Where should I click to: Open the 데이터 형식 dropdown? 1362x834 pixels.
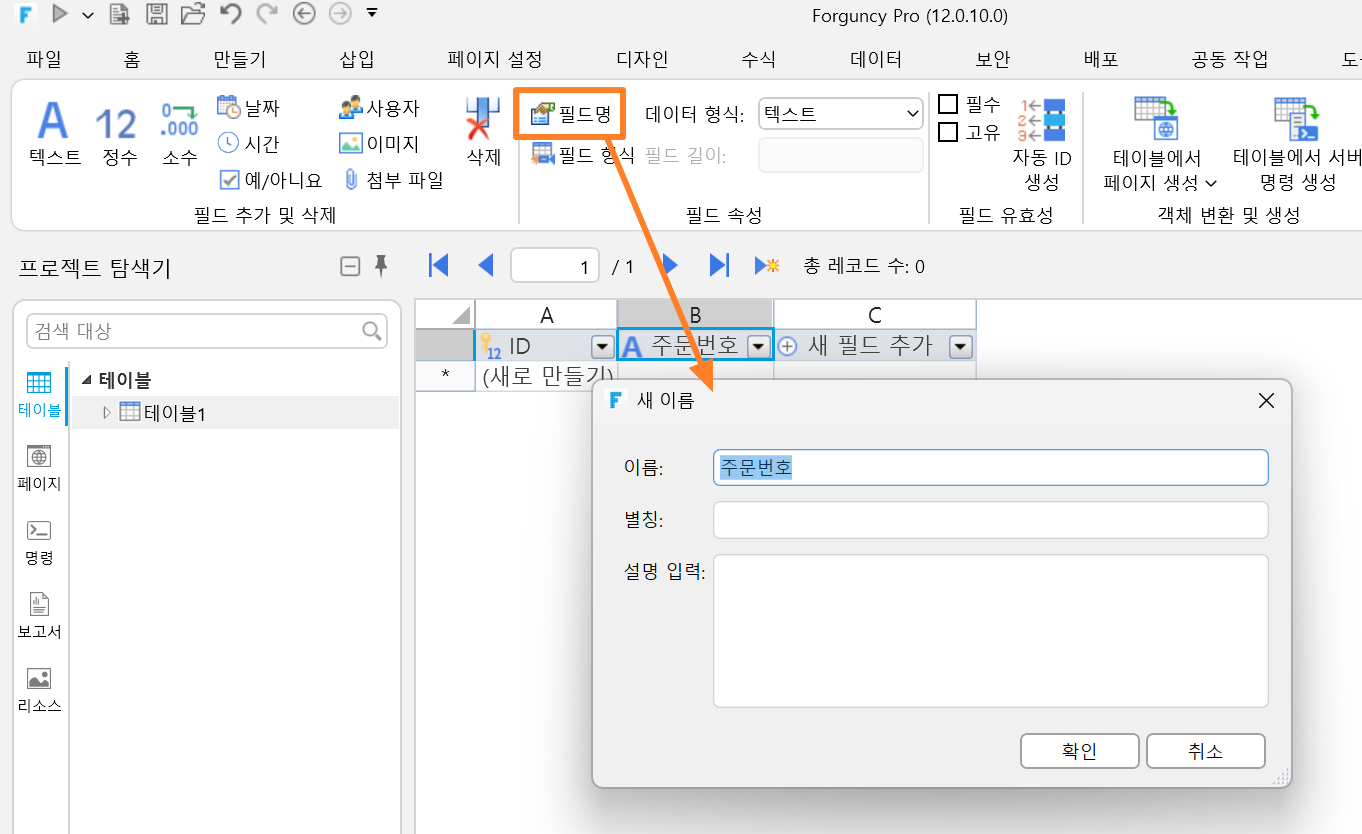click(x=841, y=114)
